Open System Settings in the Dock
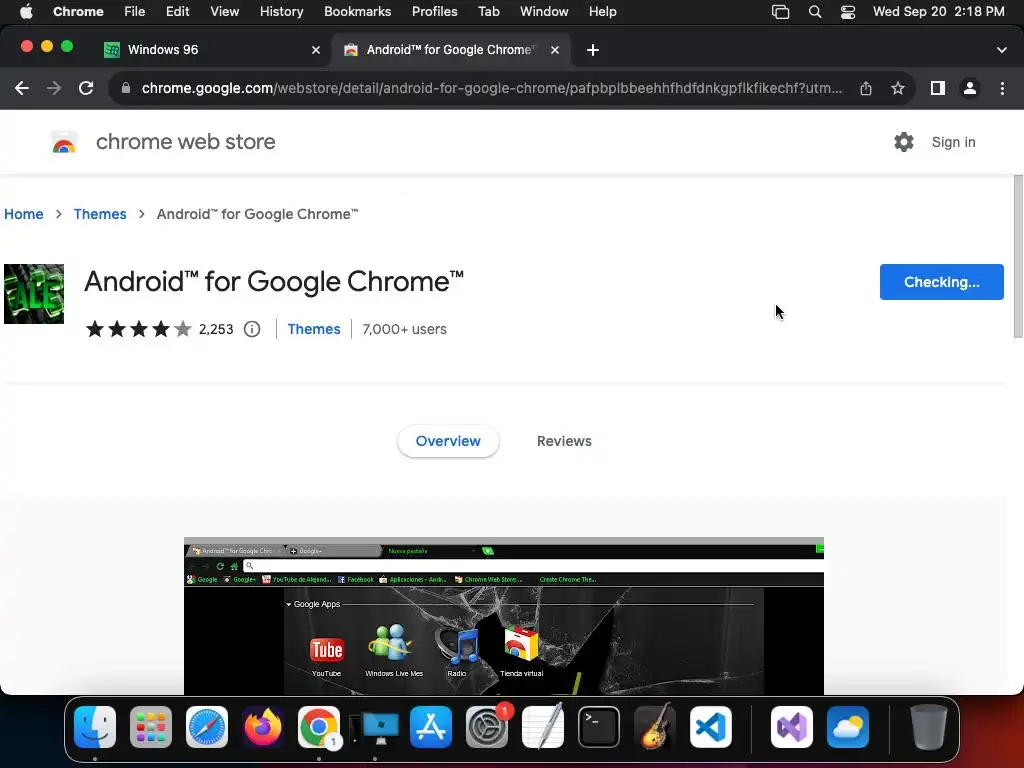 point(487,727)
